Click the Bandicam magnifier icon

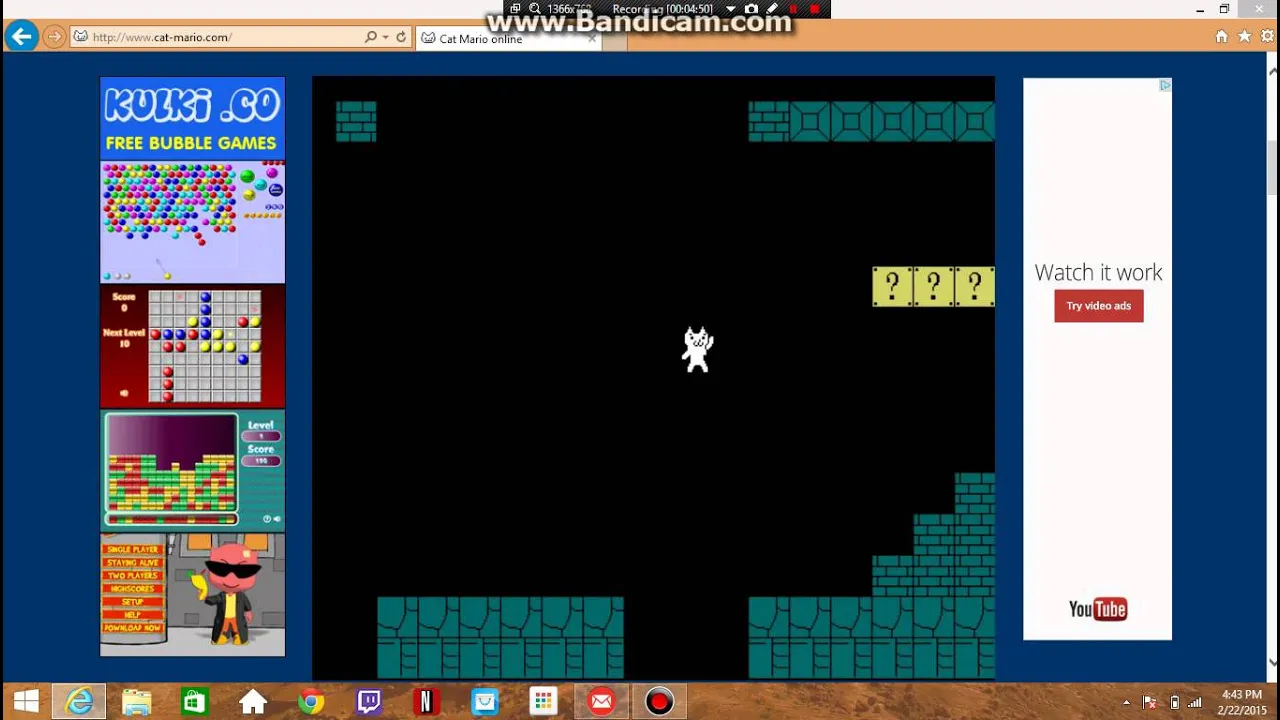[x=534, y=9]
